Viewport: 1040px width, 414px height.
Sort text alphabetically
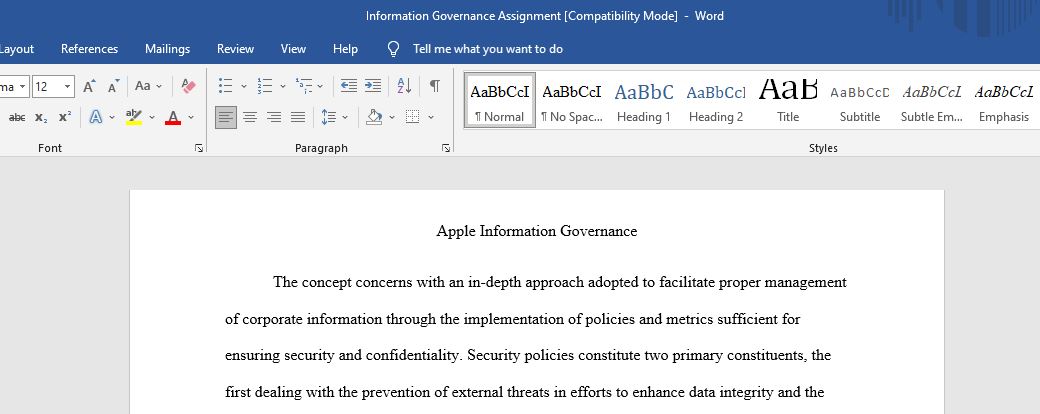click(x=404, y=86)
